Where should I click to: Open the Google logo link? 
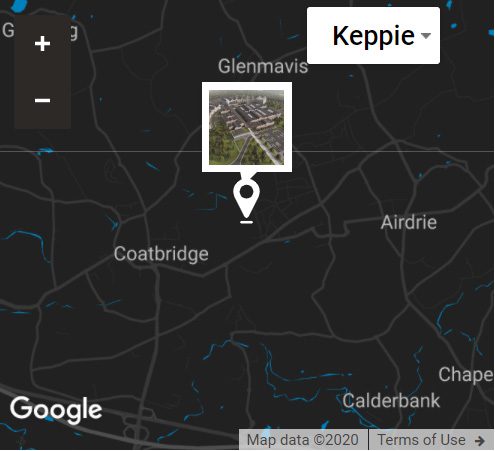[56, 410]
